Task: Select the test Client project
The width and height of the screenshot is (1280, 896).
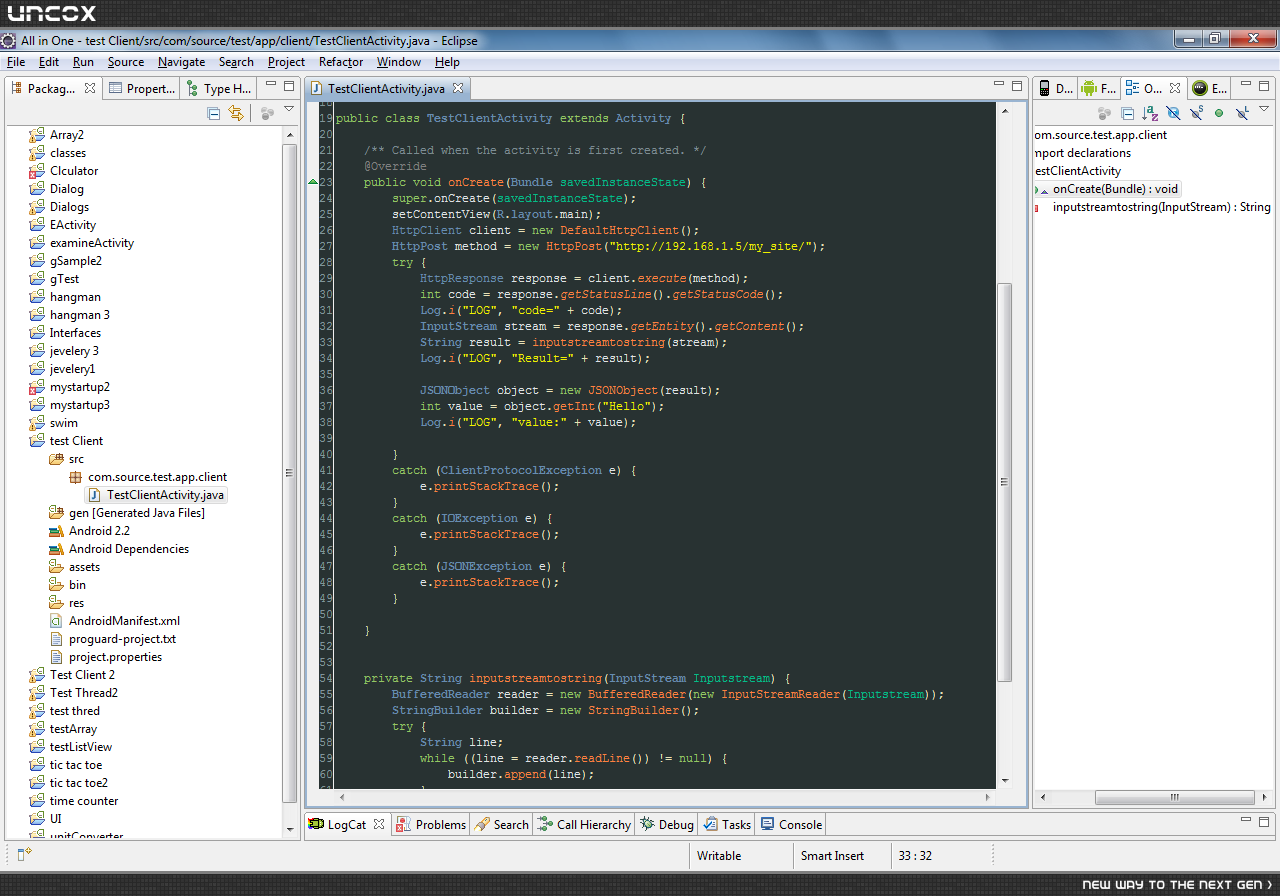Action: click(x=76, y=440)
